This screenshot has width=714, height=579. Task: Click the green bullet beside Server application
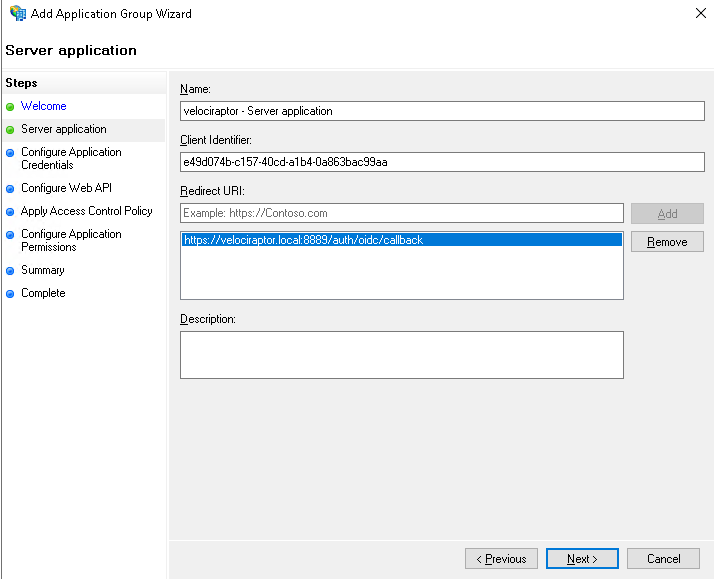tap(10, 130)
